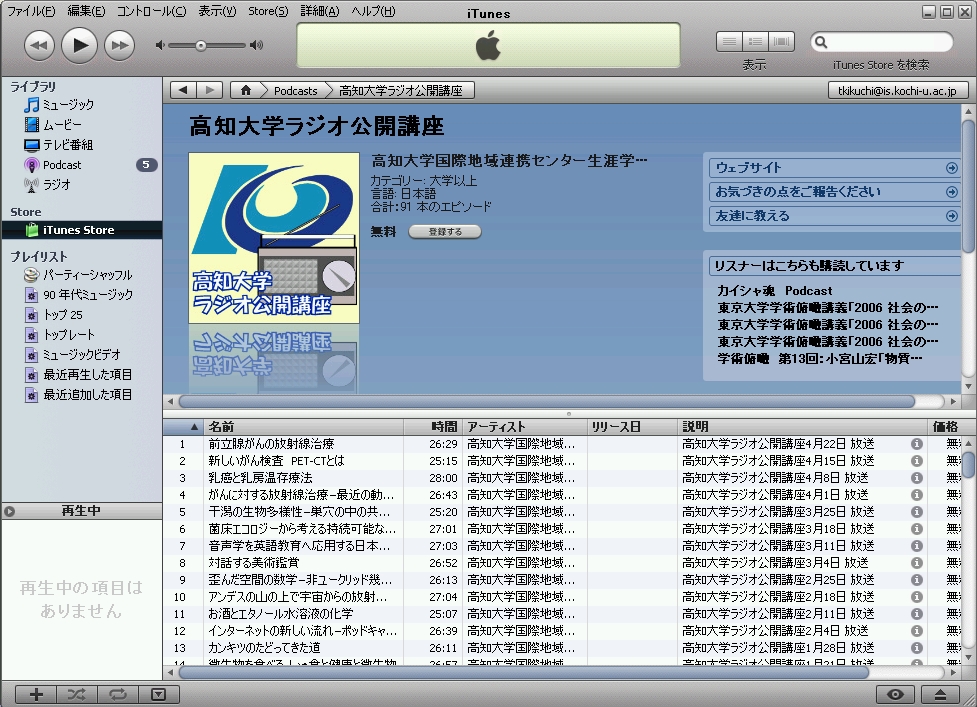This screenshot has height=707, width=977.
Task: Go to the iTunes Store home page
Action: coord(245,90)
